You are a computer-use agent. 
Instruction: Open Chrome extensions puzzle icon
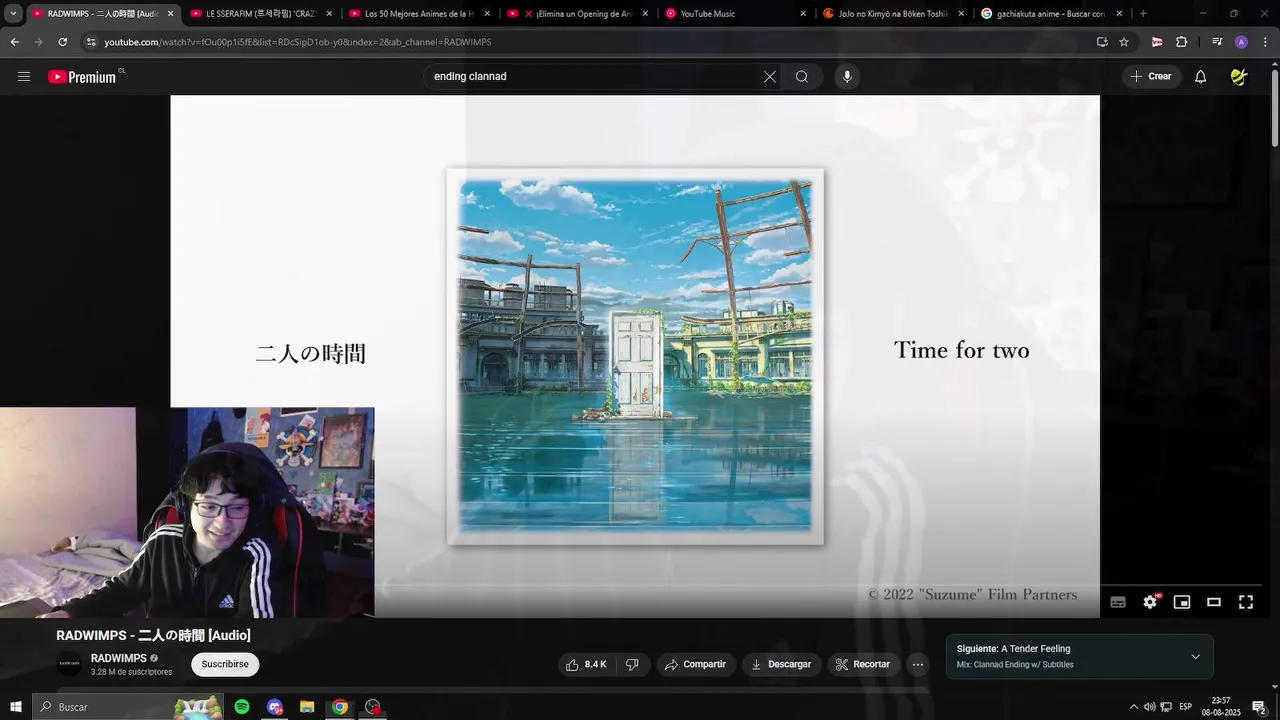pyautogui.click(x=1181, y=42)
